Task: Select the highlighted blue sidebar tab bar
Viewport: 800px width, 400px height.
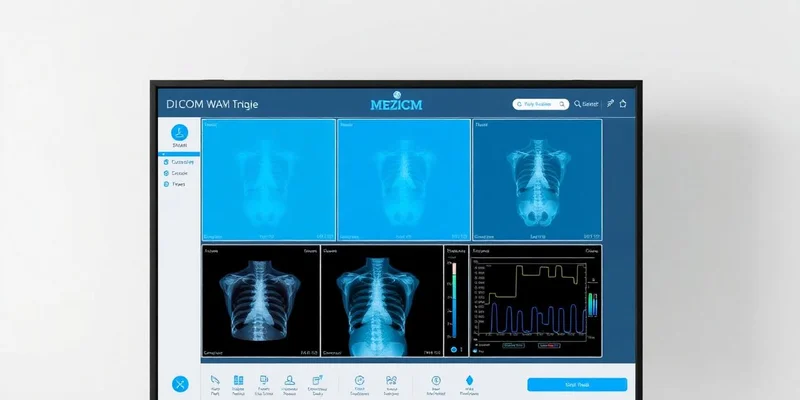Action: tap(179, 154)
